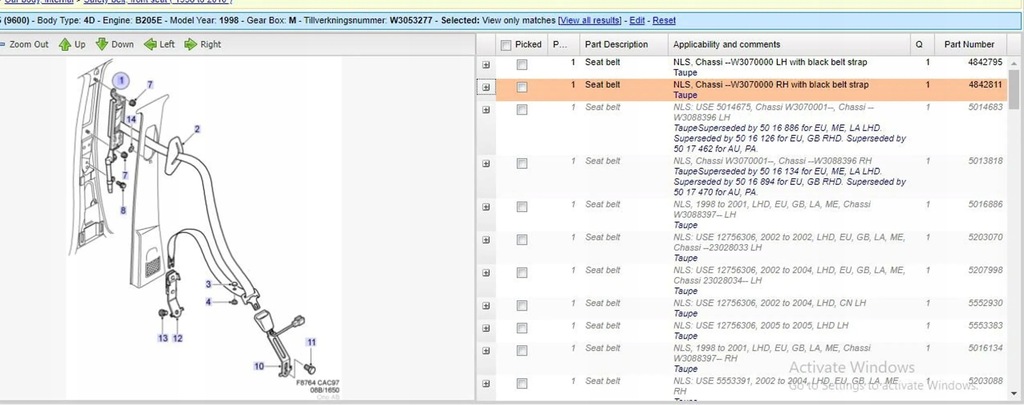The height and width of the screenshot is (405, 1024).
Task: Select callout number 12 in the diagram
Action: tap(178, 338)
